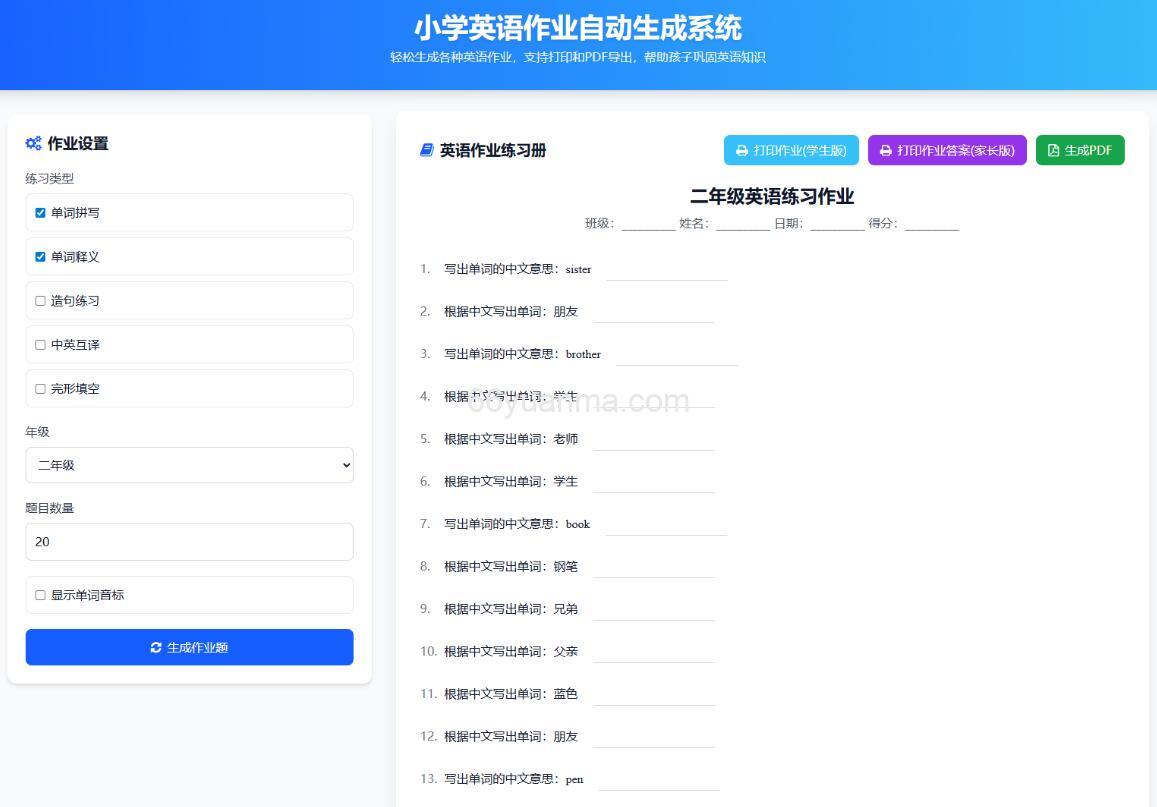Click the printer icon on 打印作业答案(家长版)
The height and width of the screenshot is (807, 1157).
(884, 150)
